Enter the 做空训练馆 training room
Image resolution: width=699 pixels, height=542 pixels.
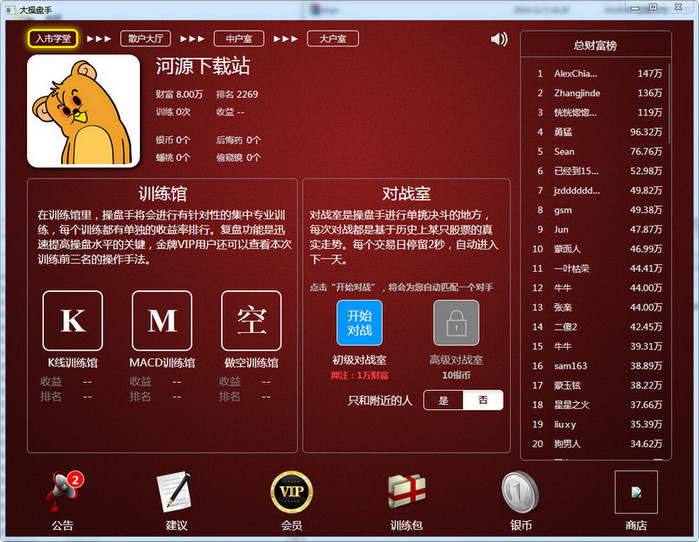[251, 321]
